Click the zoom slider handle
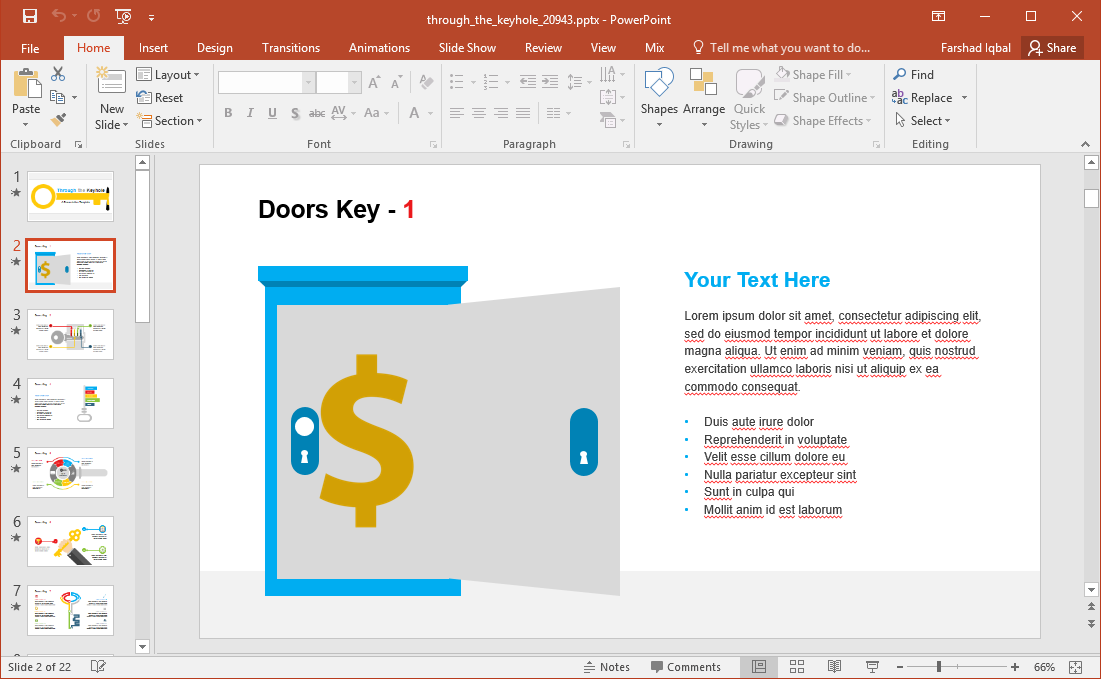The image size is (1101, 679). pyautogui.click(x=938, y=667)
